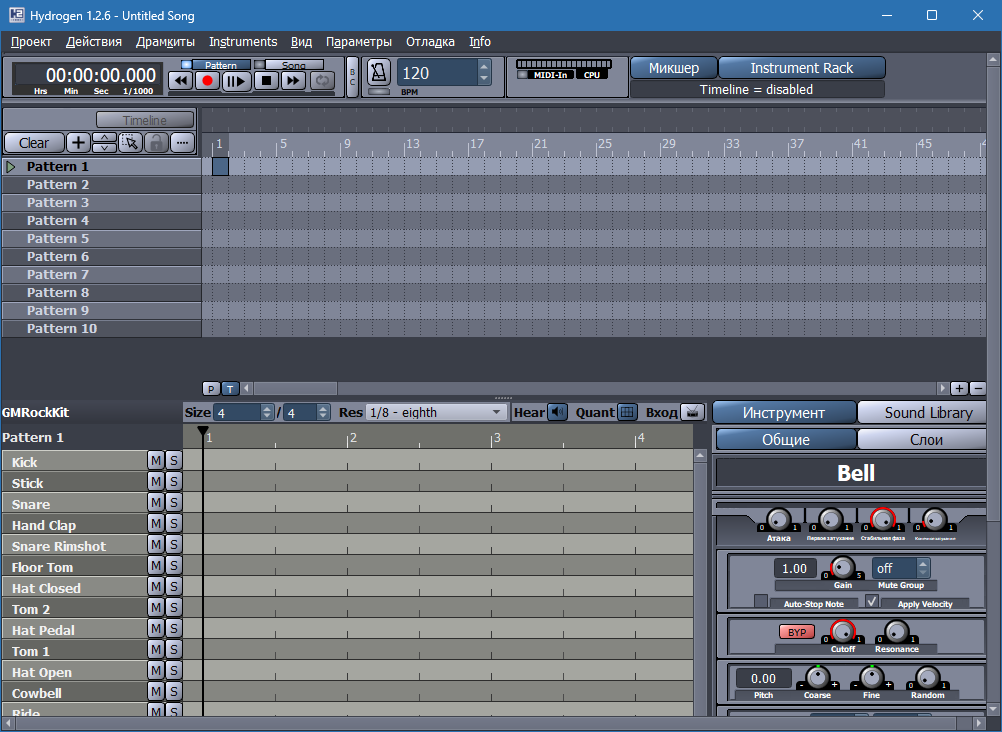Mute the Hat Closed instrument
Image resolution: width=1002 pixels, height=732 pixels.
[156, 586]
